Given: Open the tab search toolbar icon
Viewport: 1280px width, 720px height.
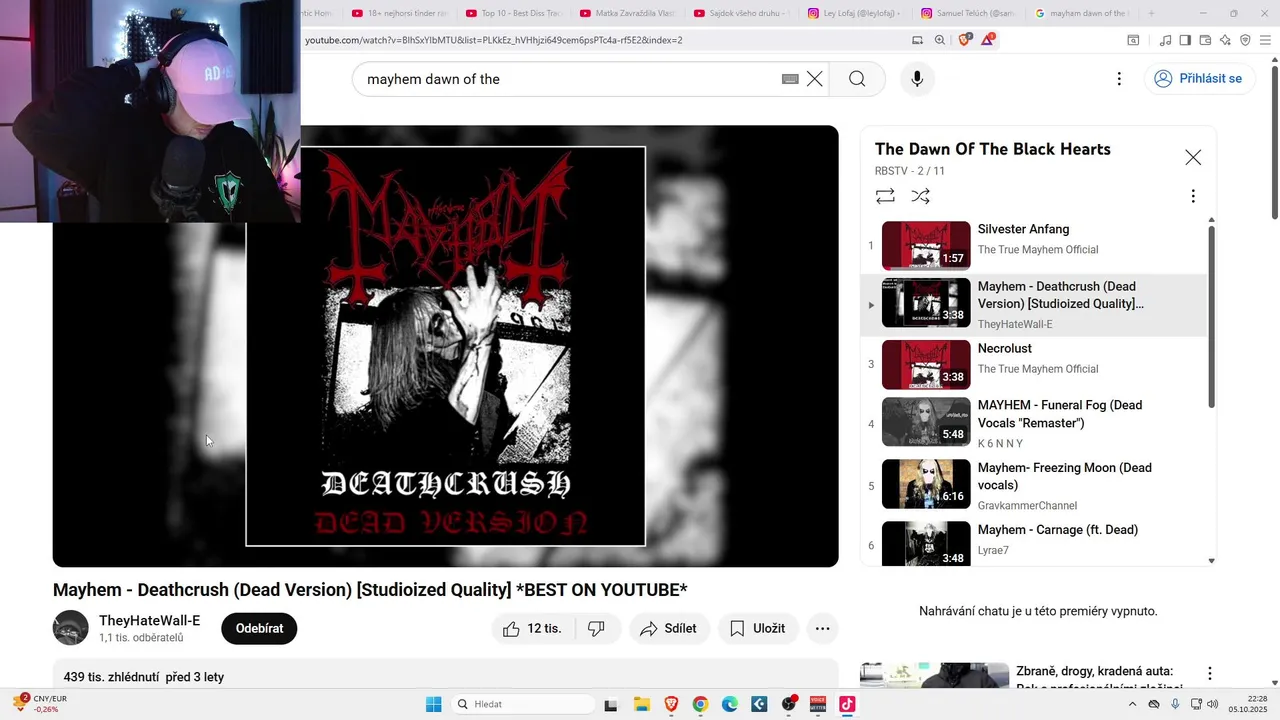Looking at the screenshot, I should click(x=1133, y=40).
